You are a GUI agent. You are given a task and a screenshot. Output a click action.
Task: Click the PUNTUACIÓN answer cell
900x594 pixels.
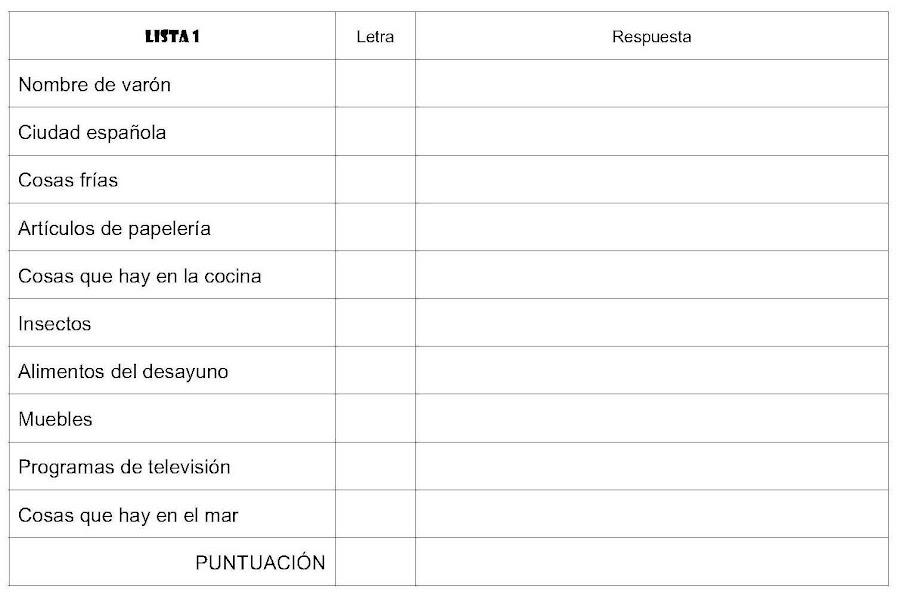point(651,562)
